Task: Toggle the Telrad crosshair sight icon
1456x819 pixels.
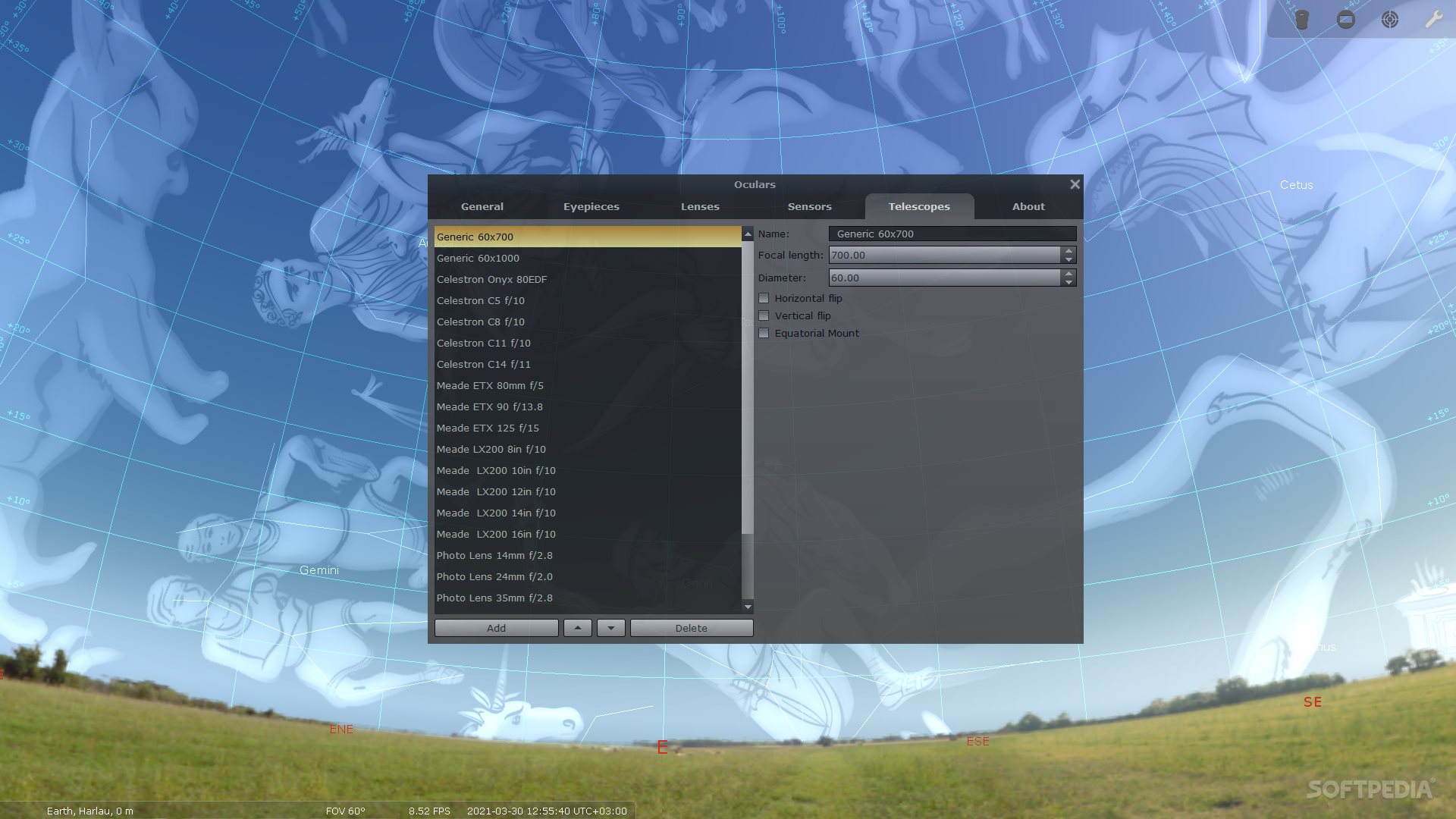Action: pos(1390,20)
